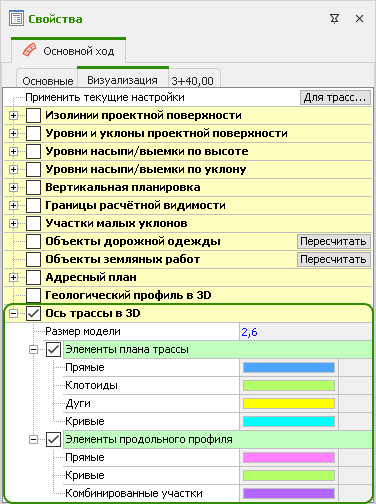Open pink swatch for profile Прямые

tap(289, 458)
